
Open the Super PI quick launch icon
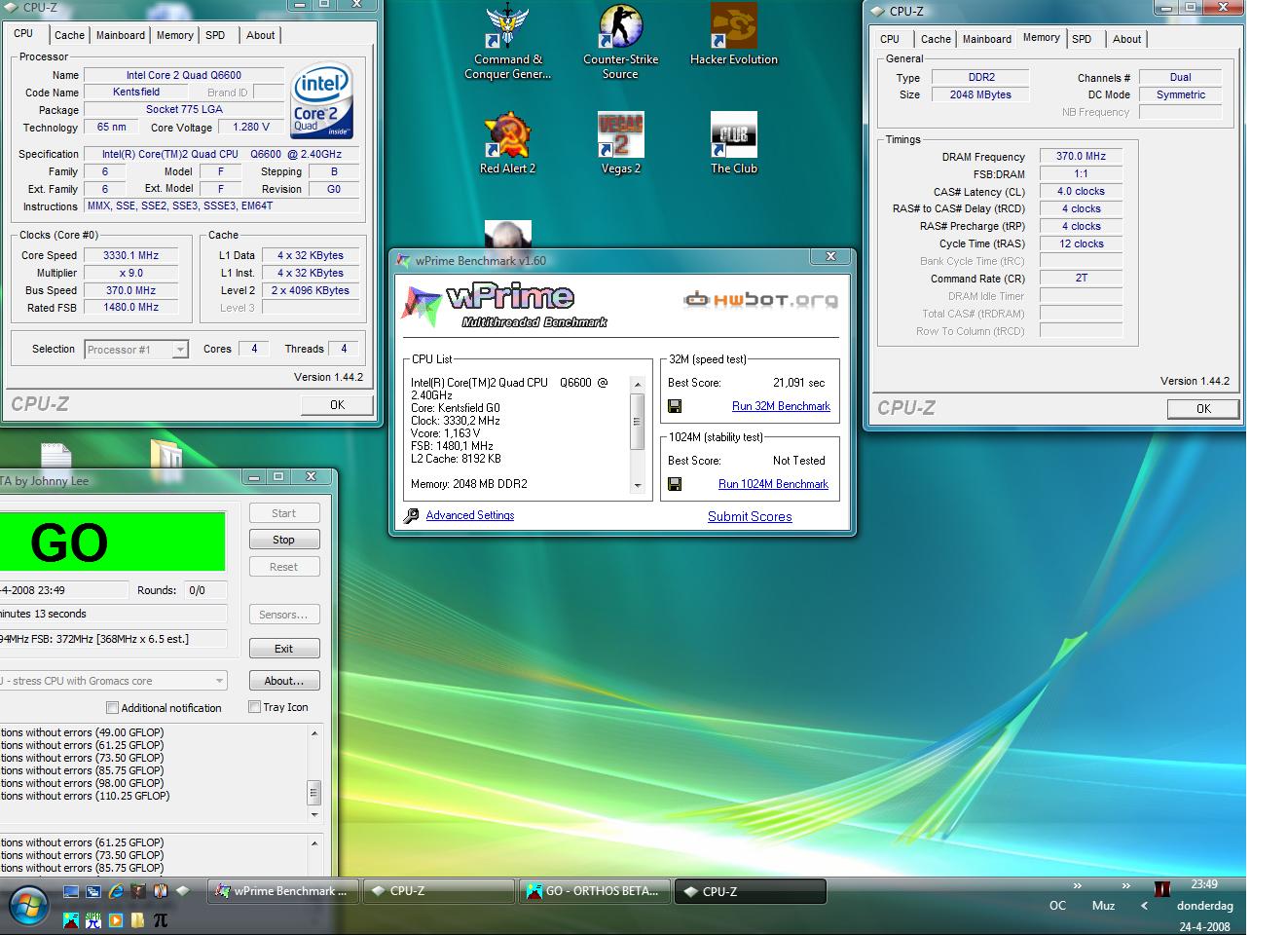pos(93,920)
